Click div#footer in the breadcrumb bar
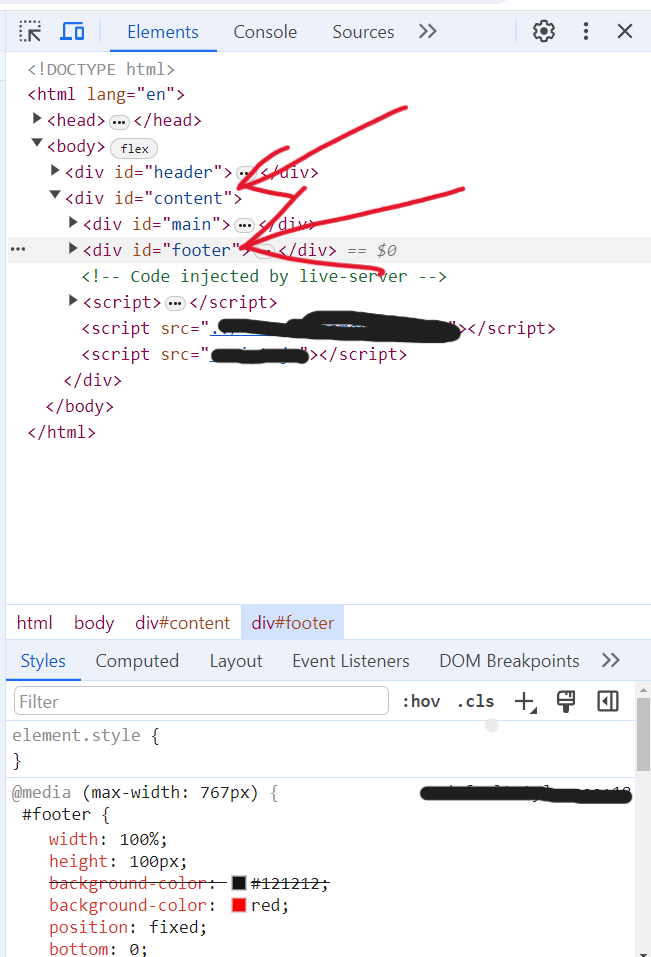Viewport: 651px width, 957px height. tap(292, 623)
